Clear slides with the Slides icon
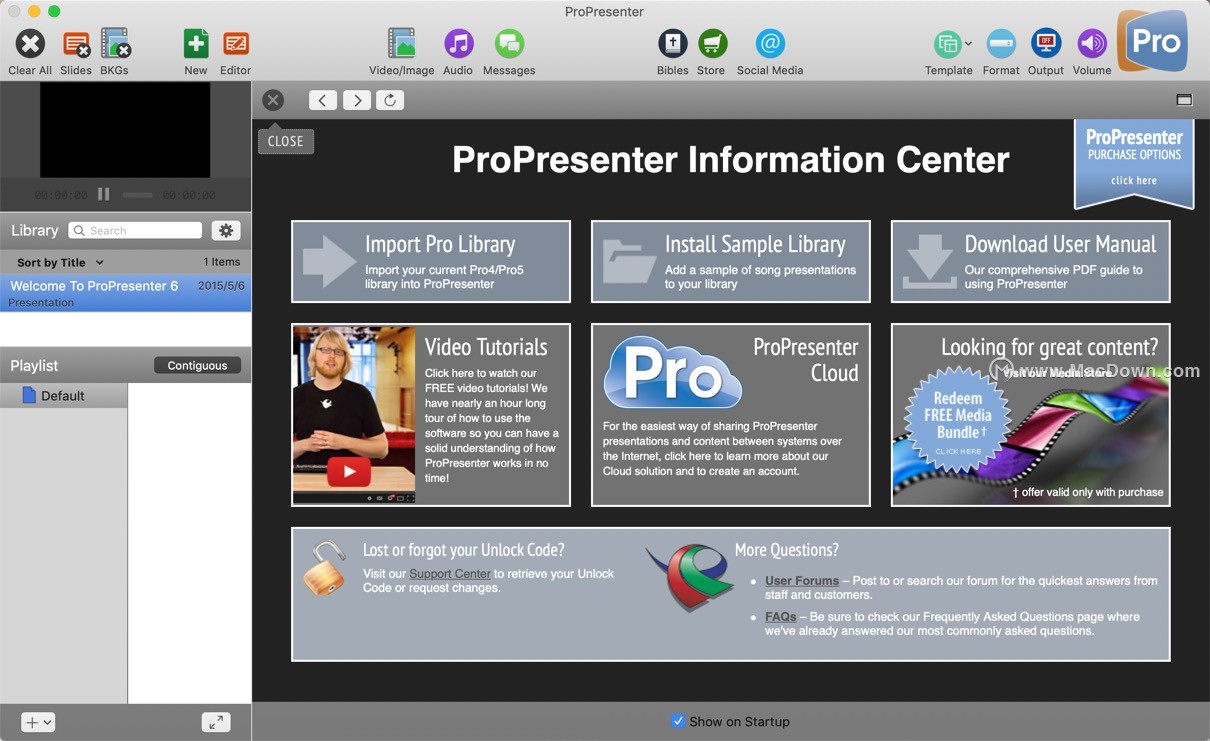1210x741 pixels. tap(76, 44)
